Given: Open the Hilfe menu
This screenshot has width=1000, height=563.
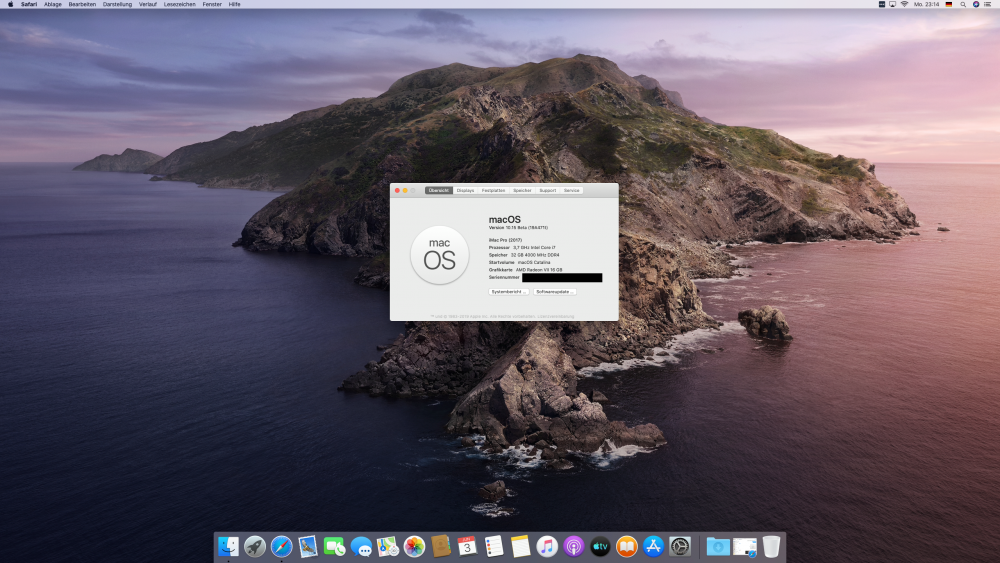Looking at the screenshot, I should point(235,4).
